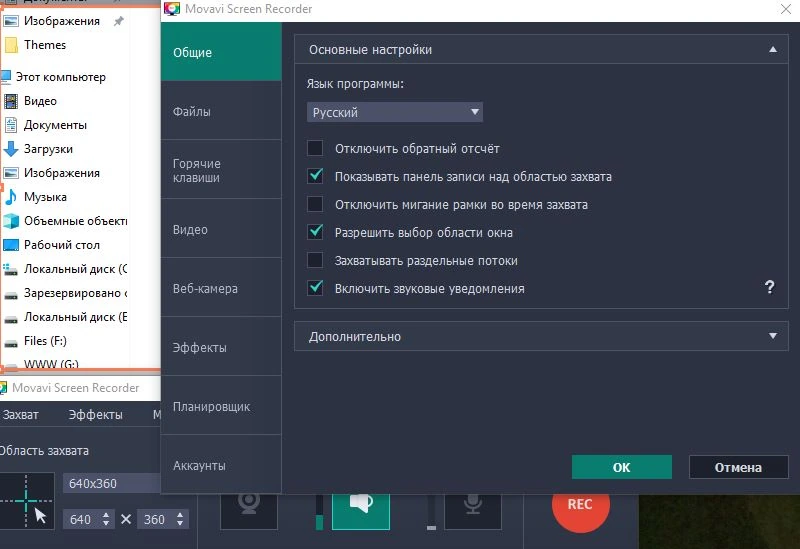Click the Этот компьютер monitor icon
The image size is (800, 549).
6,77
